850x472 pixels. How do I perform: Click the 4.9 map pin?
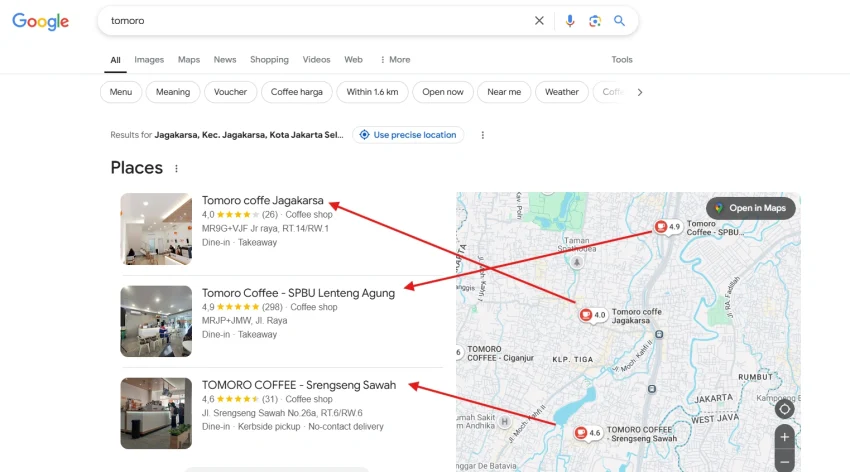[x=667, y=227]
